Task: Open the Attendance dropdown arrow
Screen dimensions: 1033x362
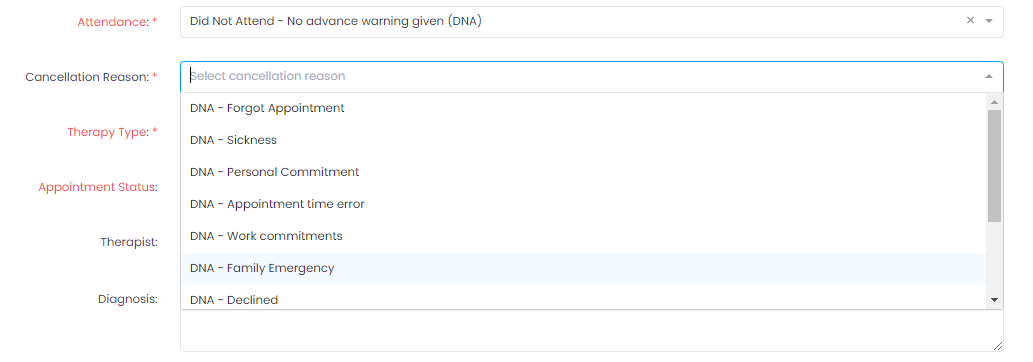Action: pos(988,21)
